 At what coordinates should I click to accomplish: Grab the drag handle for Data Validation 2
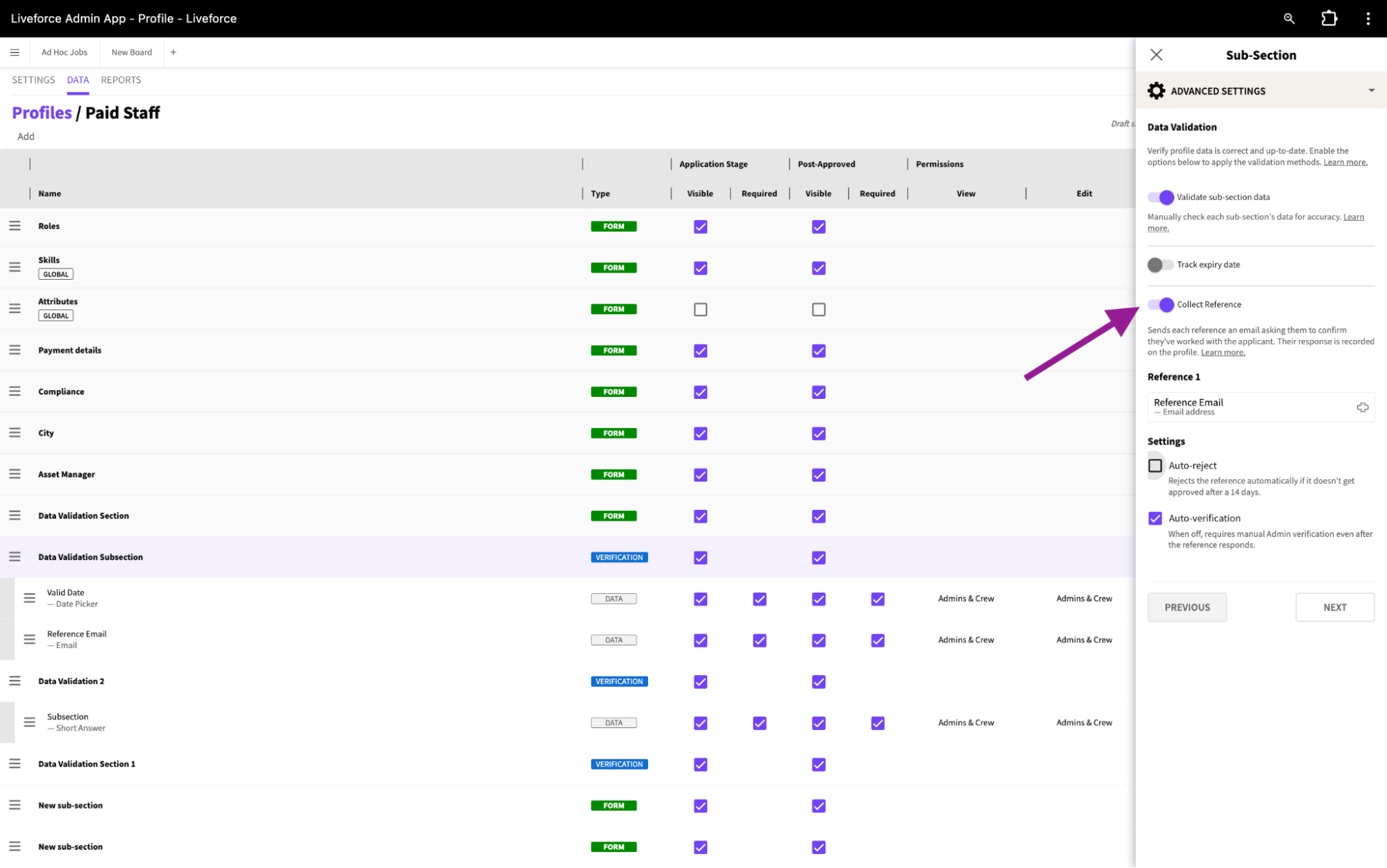[x=15, y=681]
